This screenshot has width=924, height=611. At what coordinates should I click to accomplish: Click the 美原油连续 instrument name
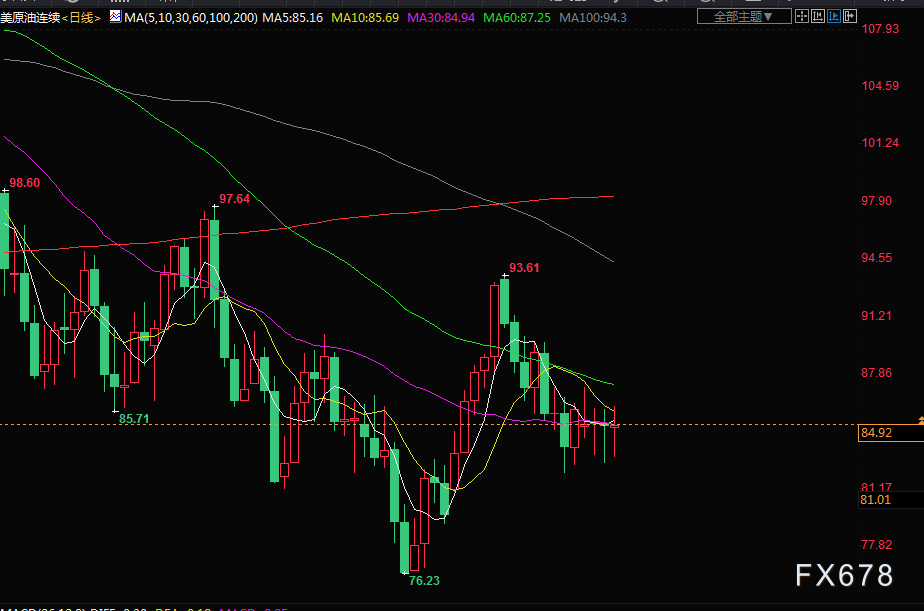(x=30, y=18)
